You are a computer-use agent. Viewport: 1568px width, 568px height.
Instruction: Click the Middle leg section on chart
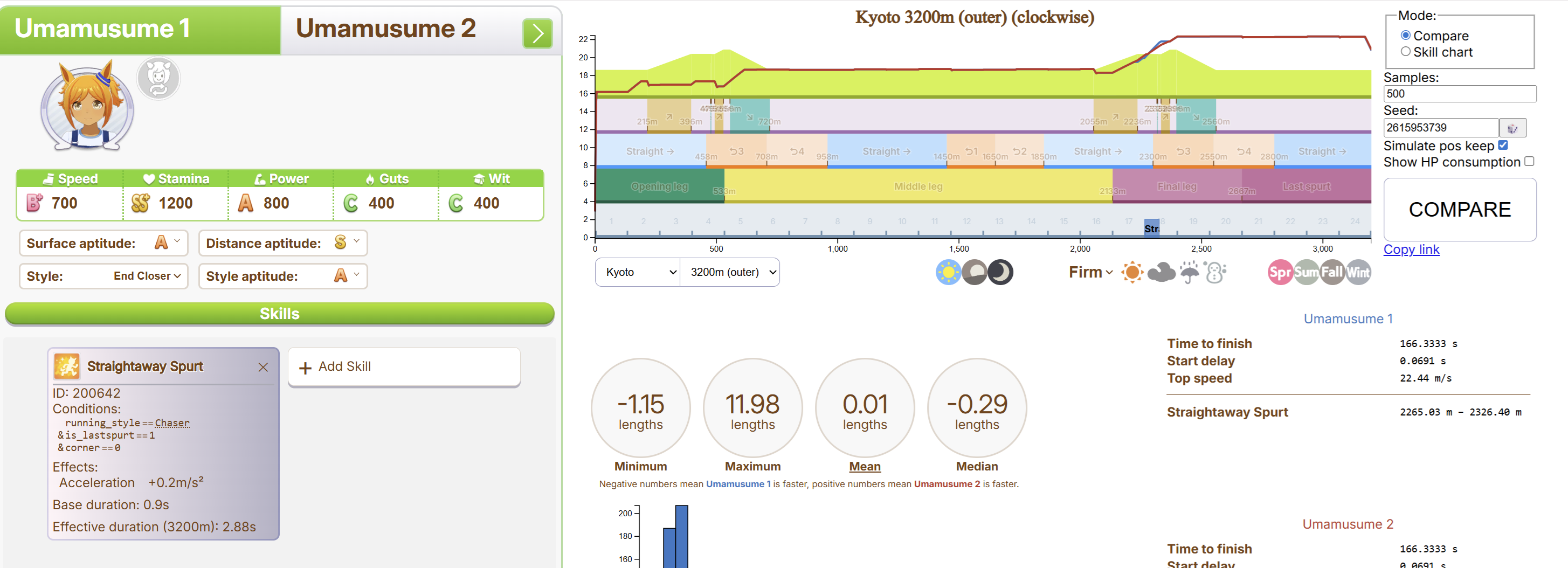coord(918,186)
